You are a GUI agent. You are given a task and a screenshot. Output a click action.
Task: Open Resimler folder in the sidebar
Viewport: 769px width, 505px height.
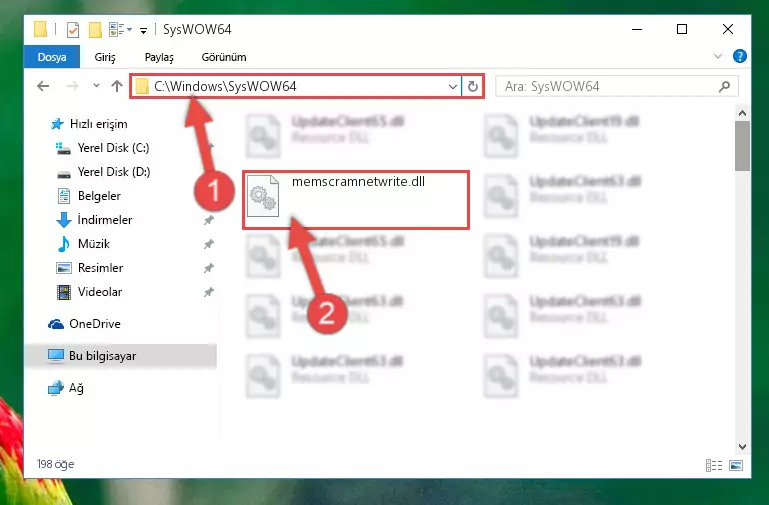click(x=90, y=268)
